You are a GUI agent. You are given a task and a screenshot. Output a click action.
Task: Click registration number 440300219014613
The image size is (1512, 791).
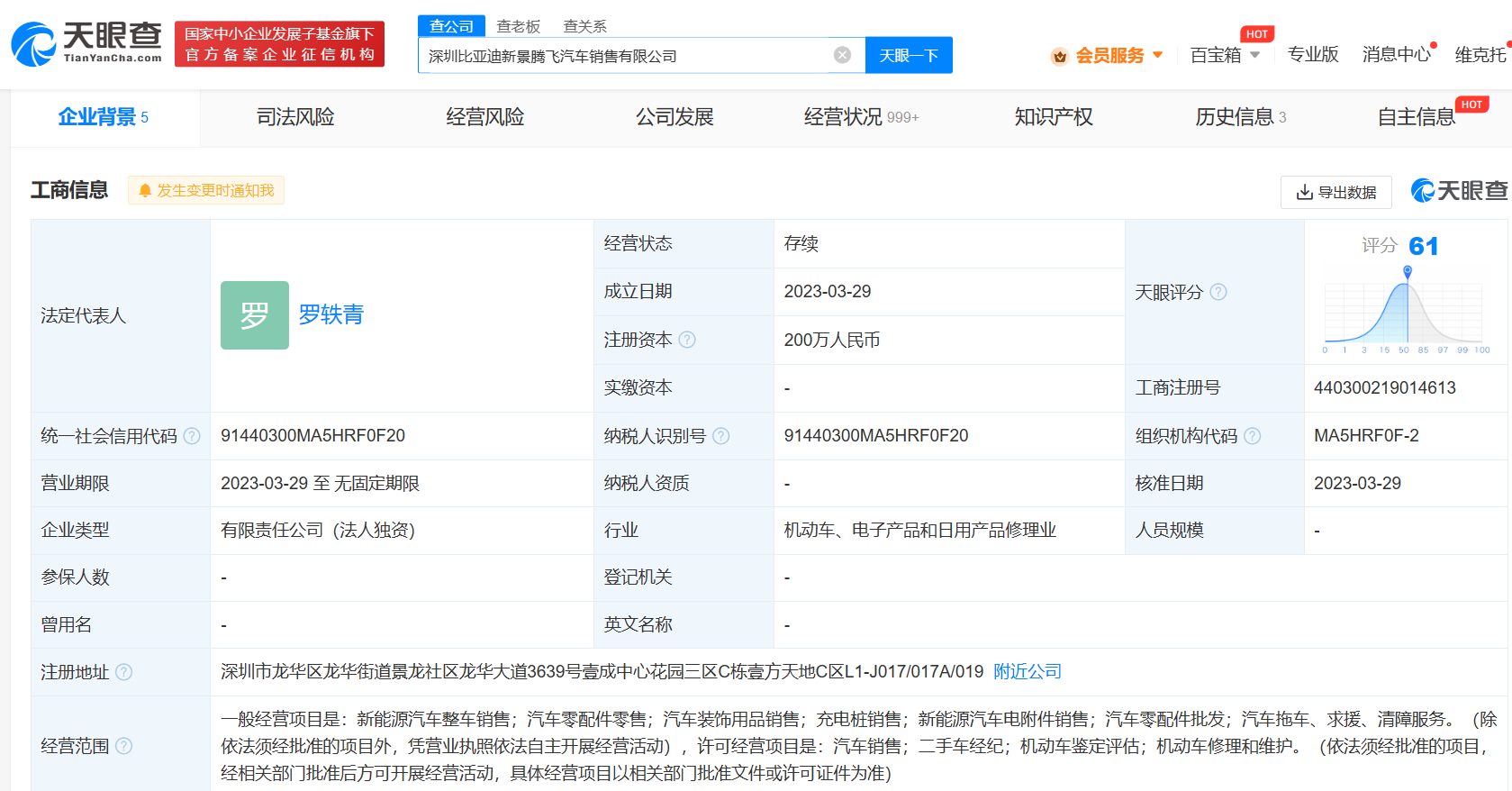pos(1385,387)
